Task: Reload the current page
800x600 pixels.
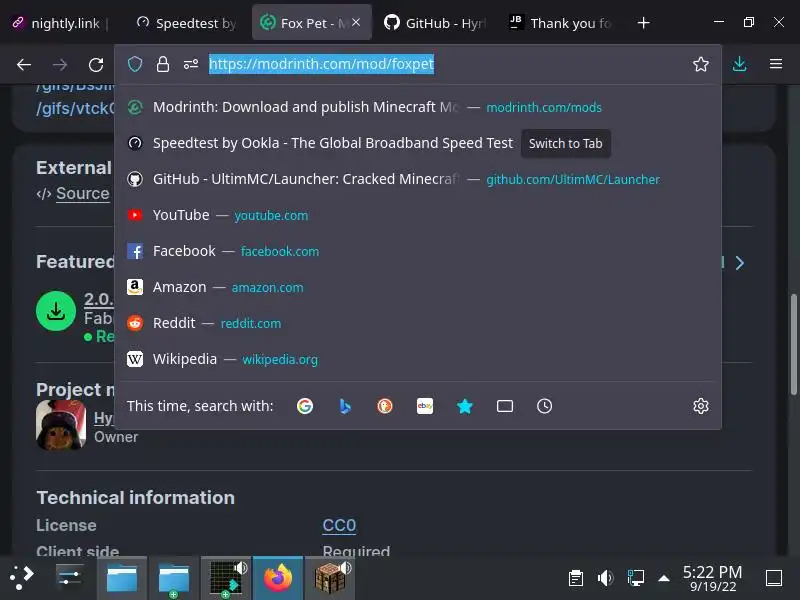Action: tap(96, 65)
